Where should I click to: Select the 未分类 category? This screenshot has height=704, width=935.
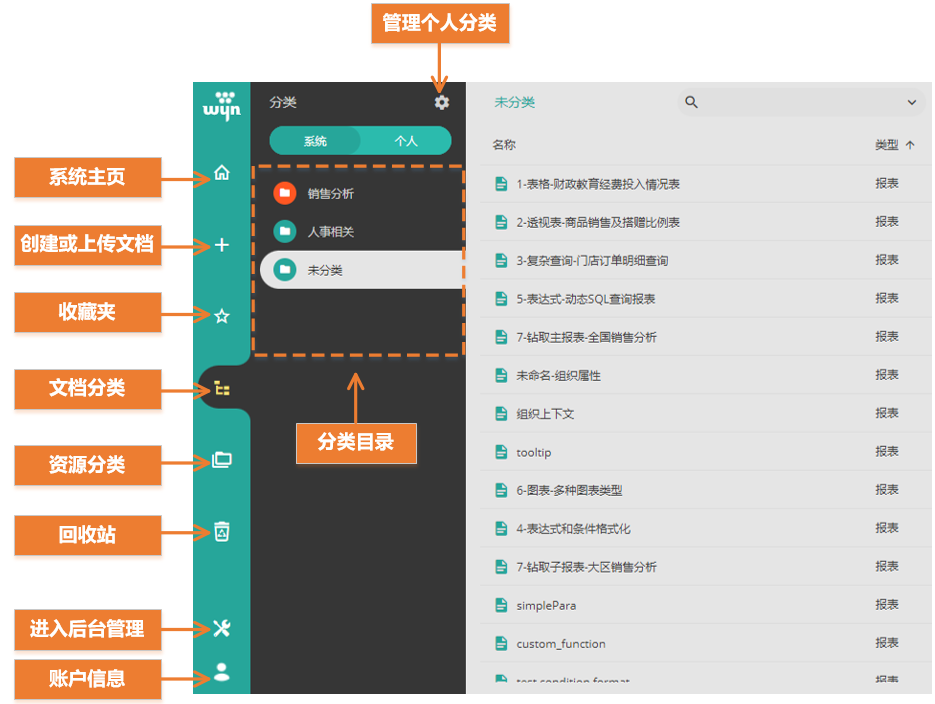(x=363, y=270)
